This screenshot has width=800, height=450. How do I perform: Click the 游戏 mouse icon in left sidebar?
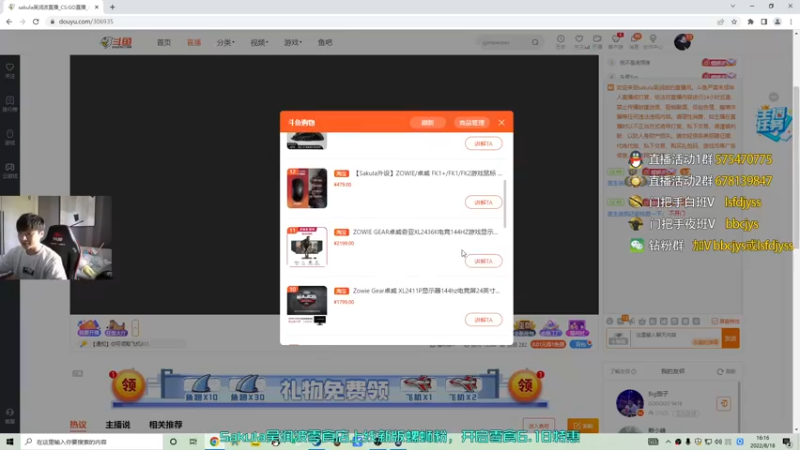point(10,137)
